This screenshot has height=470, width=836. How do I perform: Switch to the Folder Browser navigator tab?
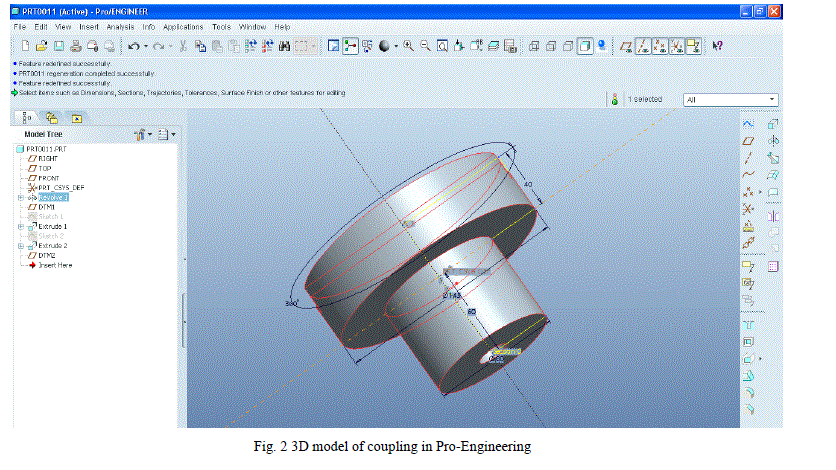(x=51, y=118)
